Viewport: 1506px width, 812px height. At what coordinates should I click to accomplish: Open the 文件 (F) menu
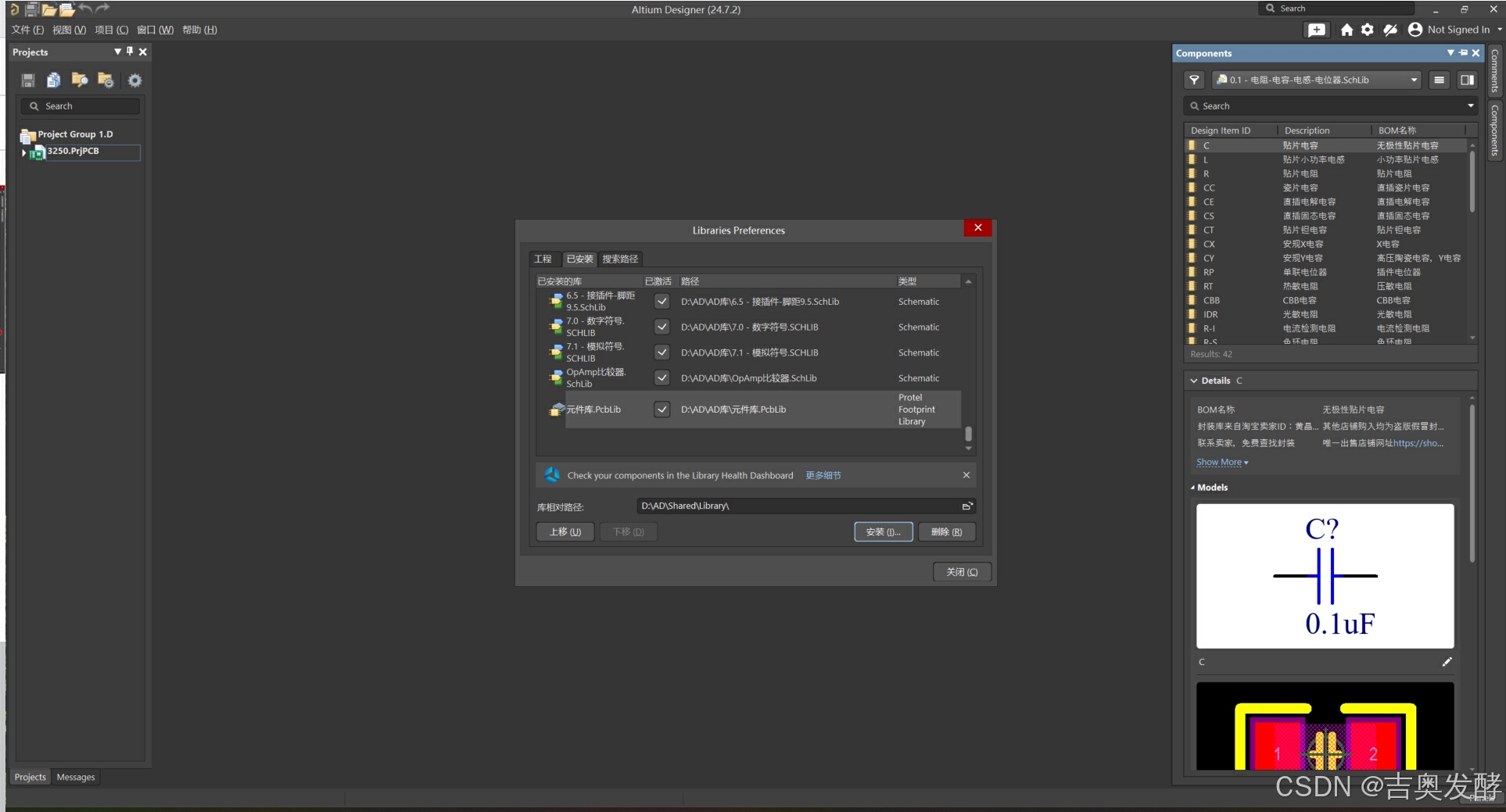(27, 30)
